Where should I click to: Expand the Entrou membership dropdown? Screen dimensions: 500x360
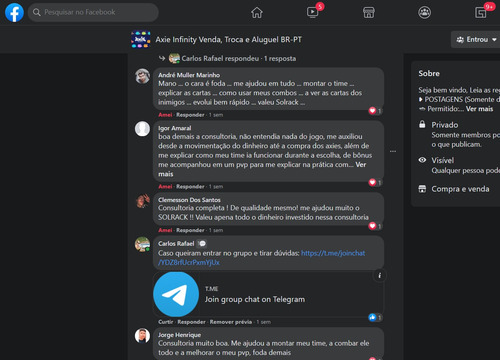(476, 39)
